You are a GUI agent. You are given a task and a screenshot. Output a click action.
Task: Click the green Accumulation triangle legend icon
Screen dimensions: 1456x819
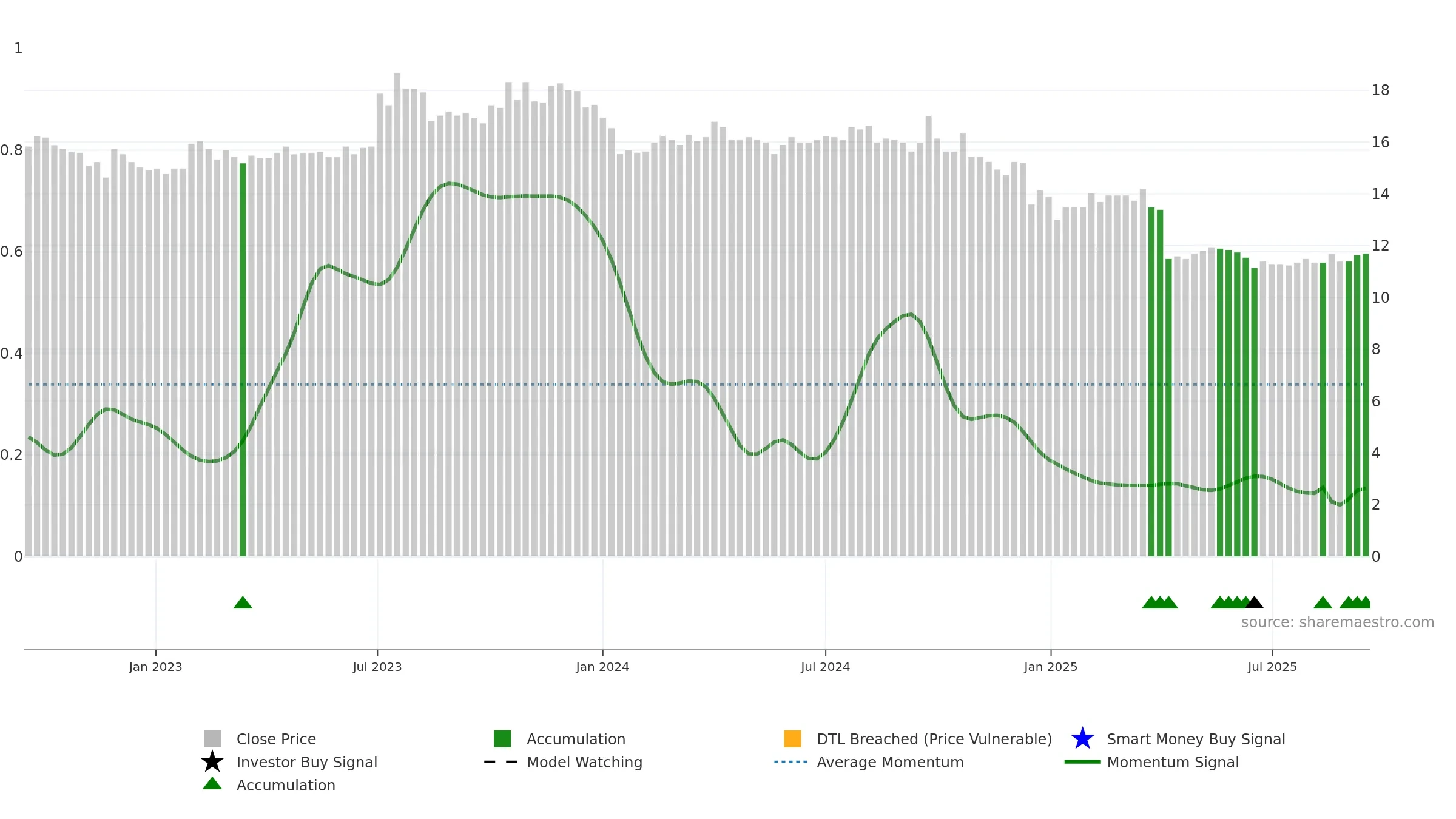click(212, 784)
